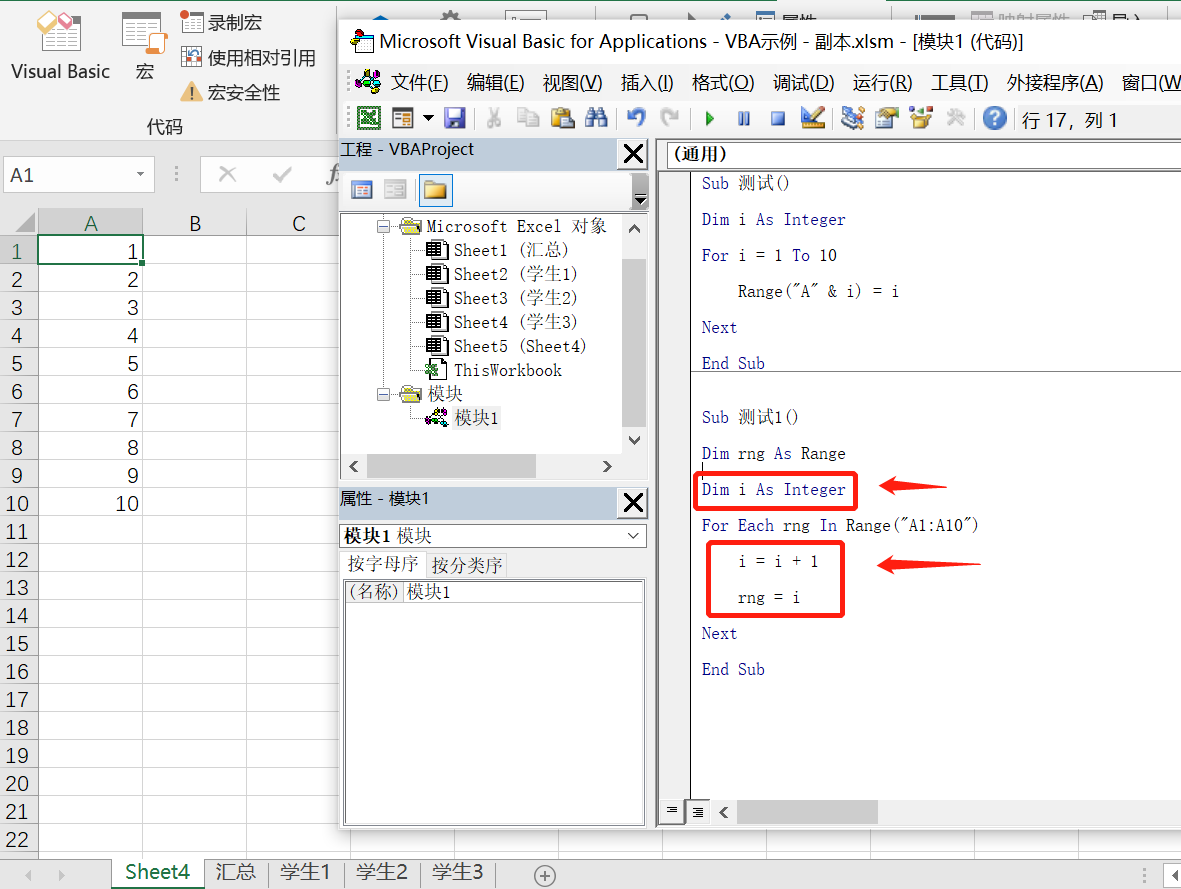Select 按分类序 in Properties window
Image resolution: width=1181 pixels, height=889 pixels.
(464, 564)
